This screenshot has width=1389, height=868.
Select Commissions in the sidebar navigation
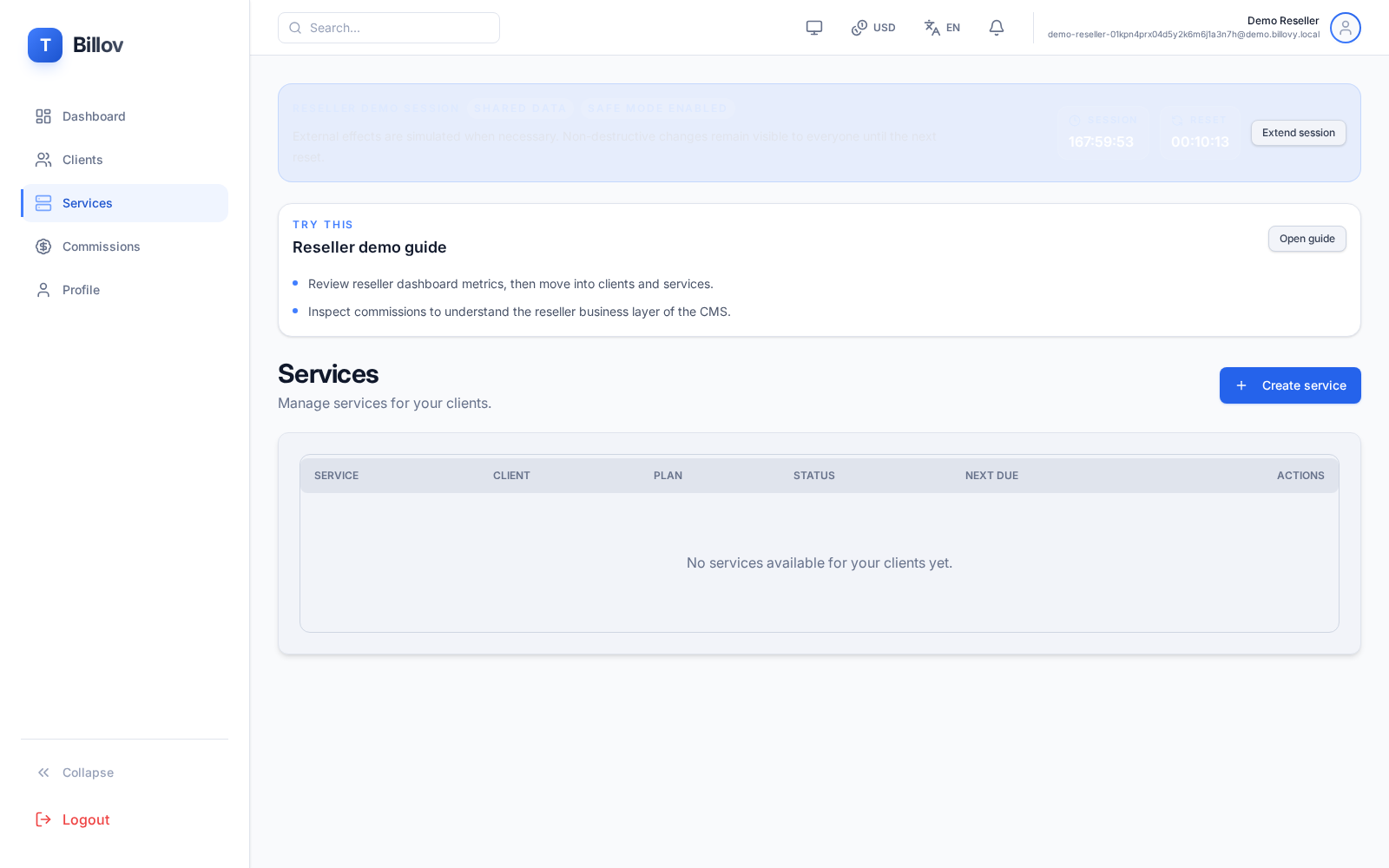[101, 247]
